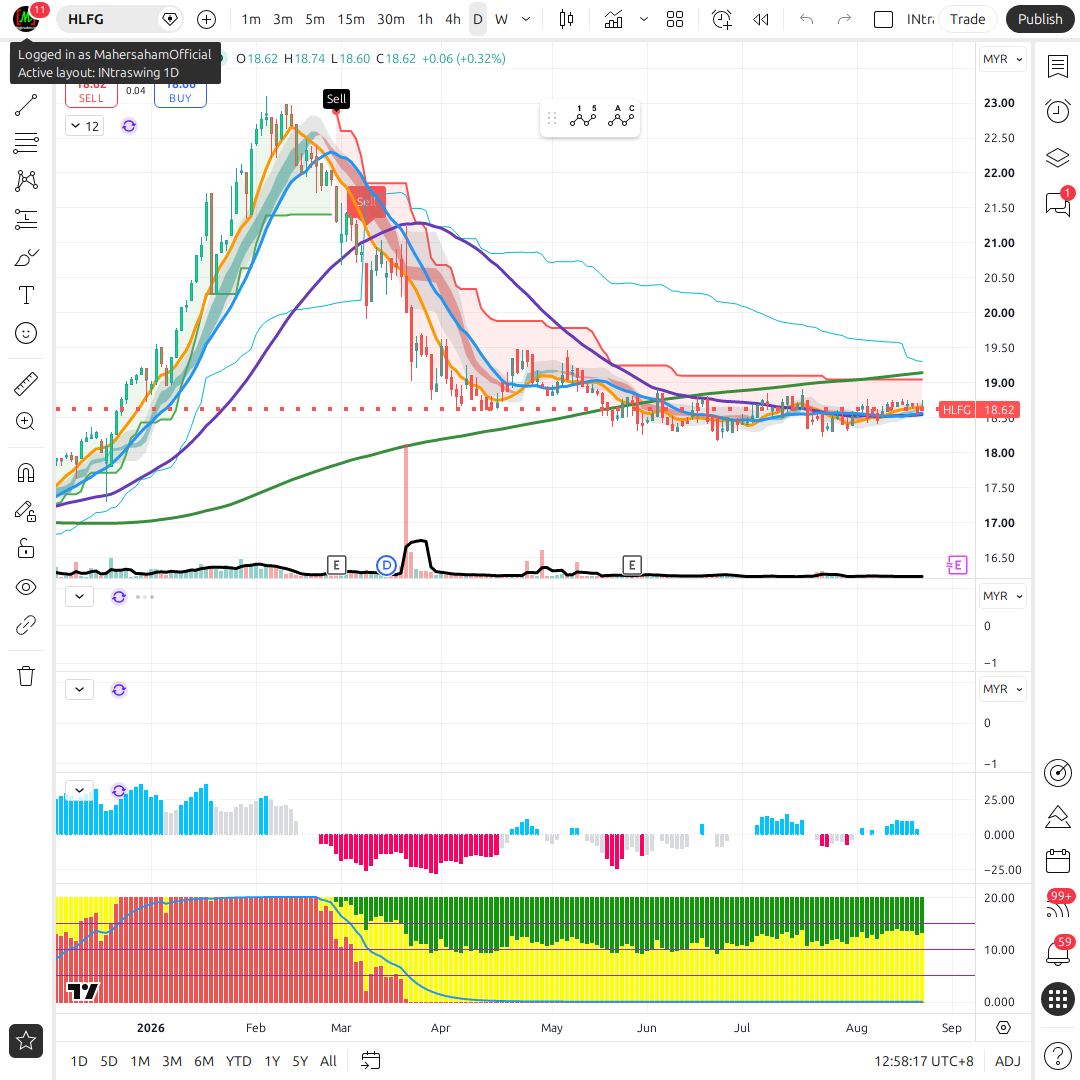Open the alerts clock panel
Screen dimensions: 1080x1080
1057,111
